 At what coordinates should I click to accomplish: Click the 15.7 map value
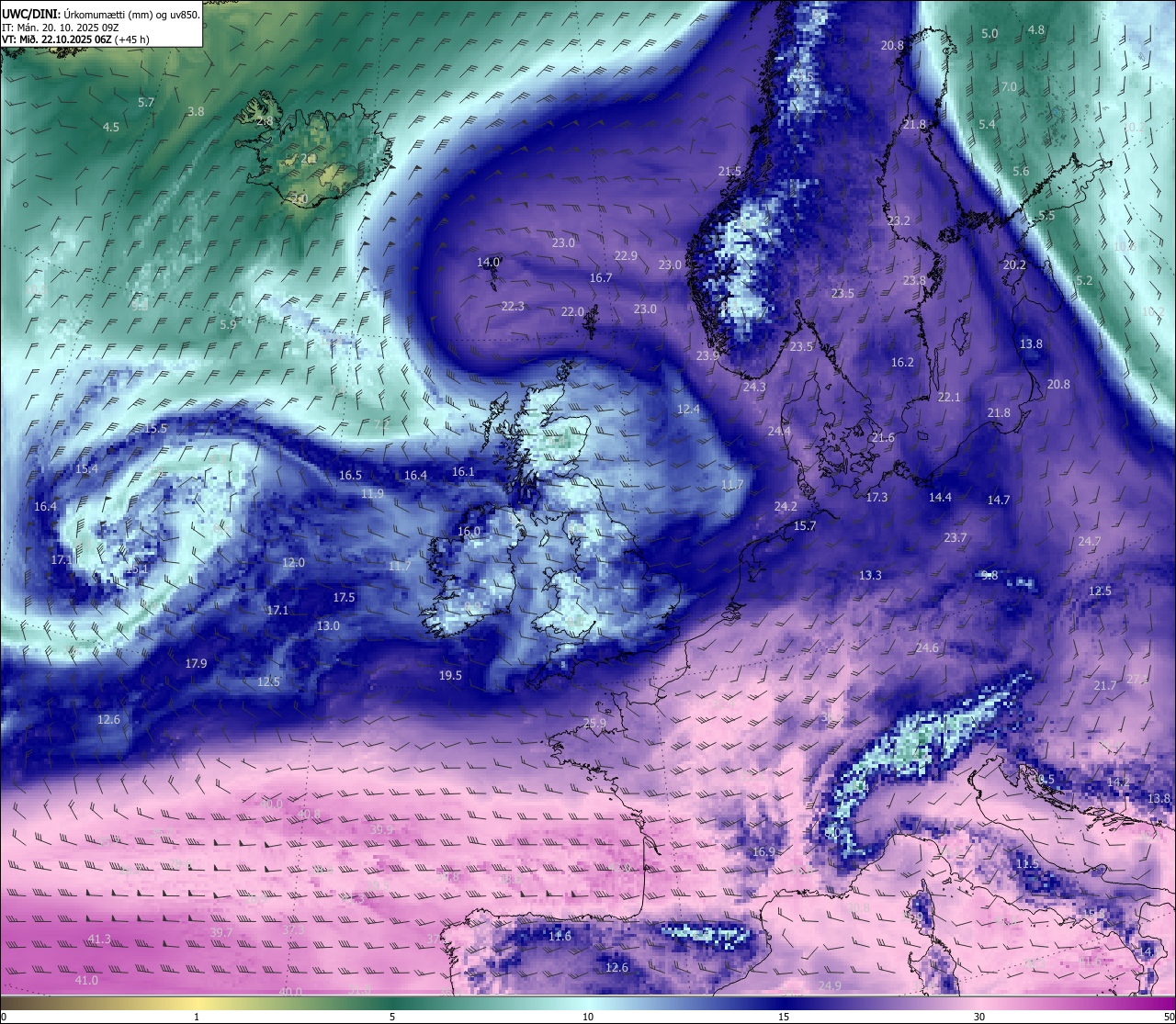[805, 525]
